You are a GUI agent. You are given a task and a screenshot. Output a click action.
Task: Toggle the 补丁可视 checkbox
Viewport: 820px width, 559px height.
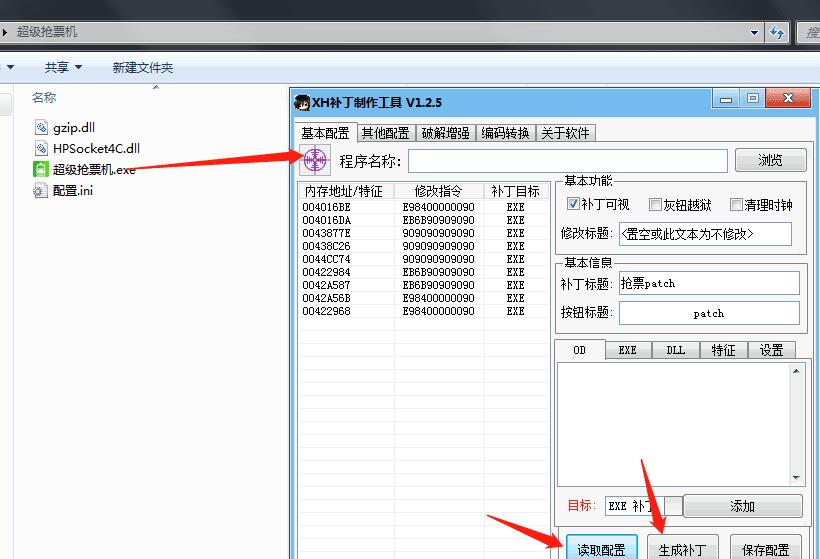573,204
